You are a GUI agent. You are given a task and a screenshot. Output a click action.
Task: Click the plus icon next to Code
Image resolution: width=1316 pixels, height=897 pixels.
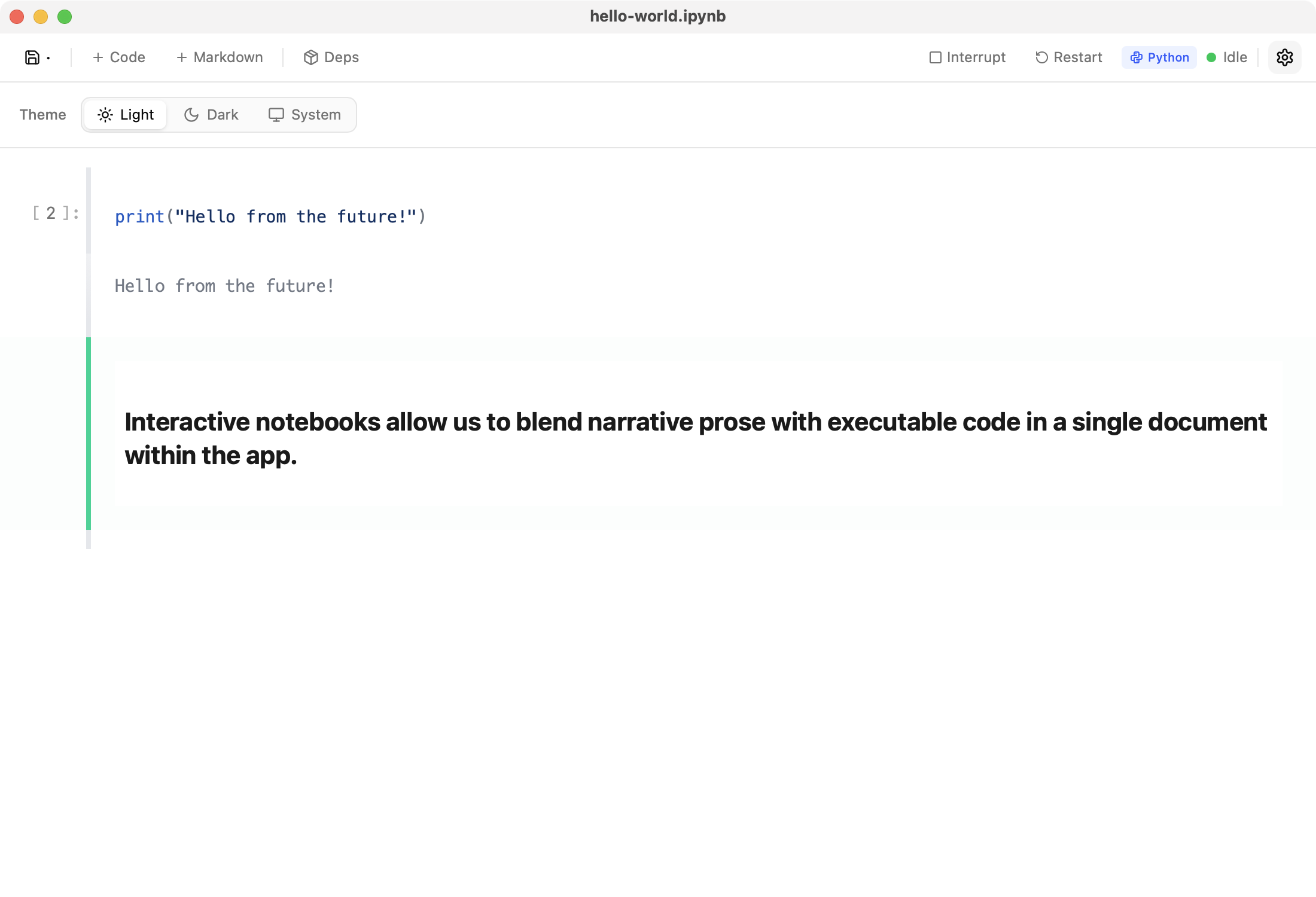[x=98, y=57]
